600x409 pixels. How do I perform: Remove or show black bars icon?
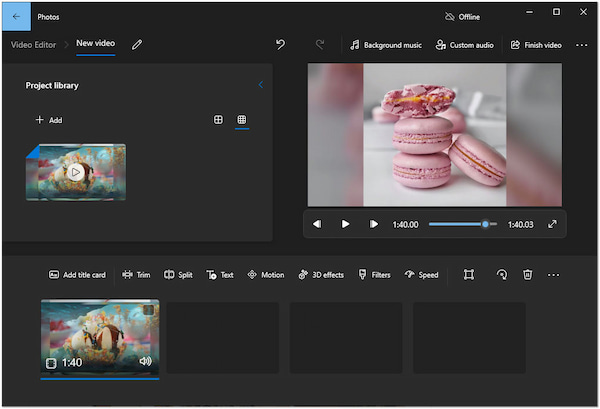click(469, 275)
